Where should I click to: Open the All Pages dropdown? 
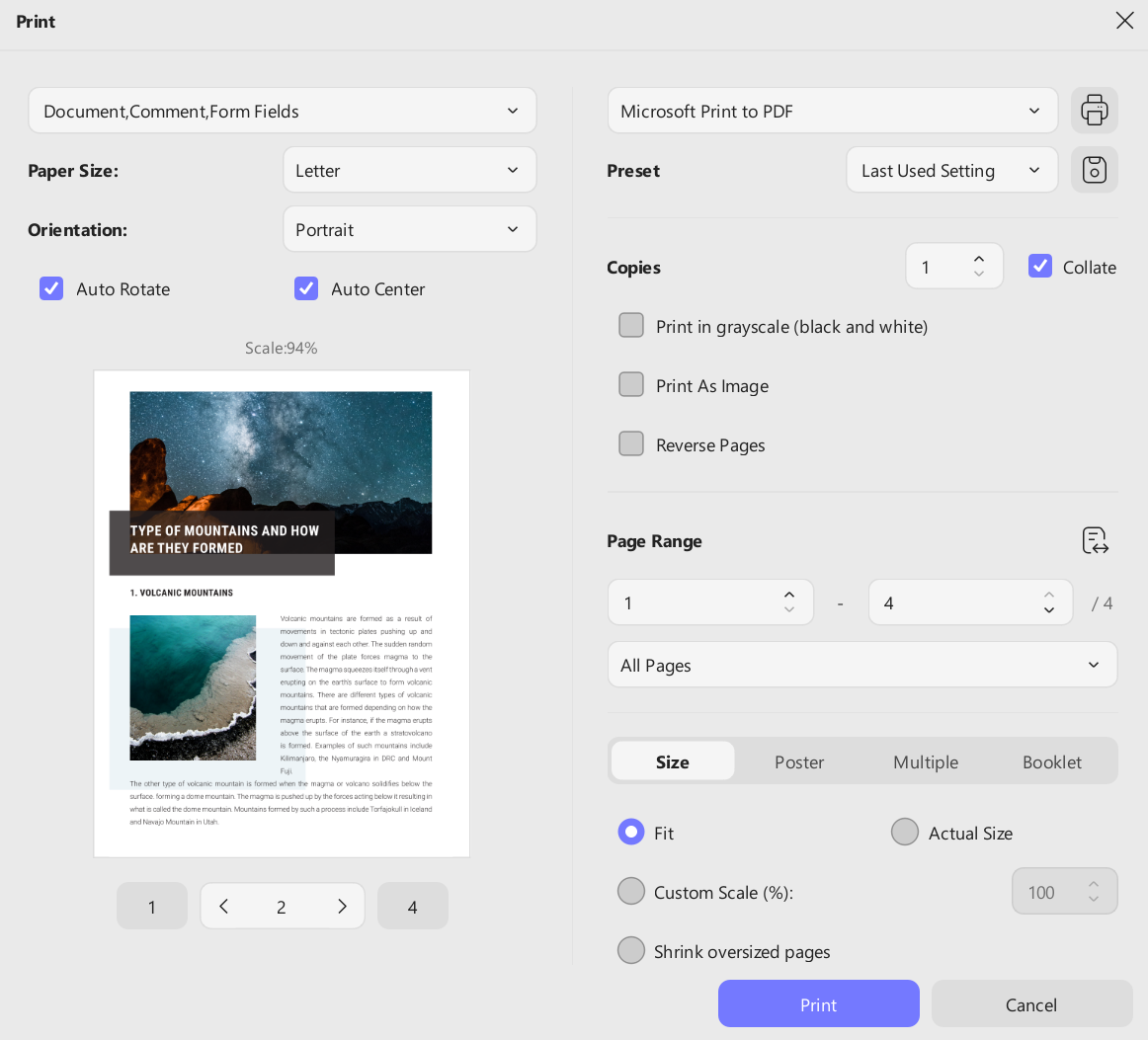(862, 665)
